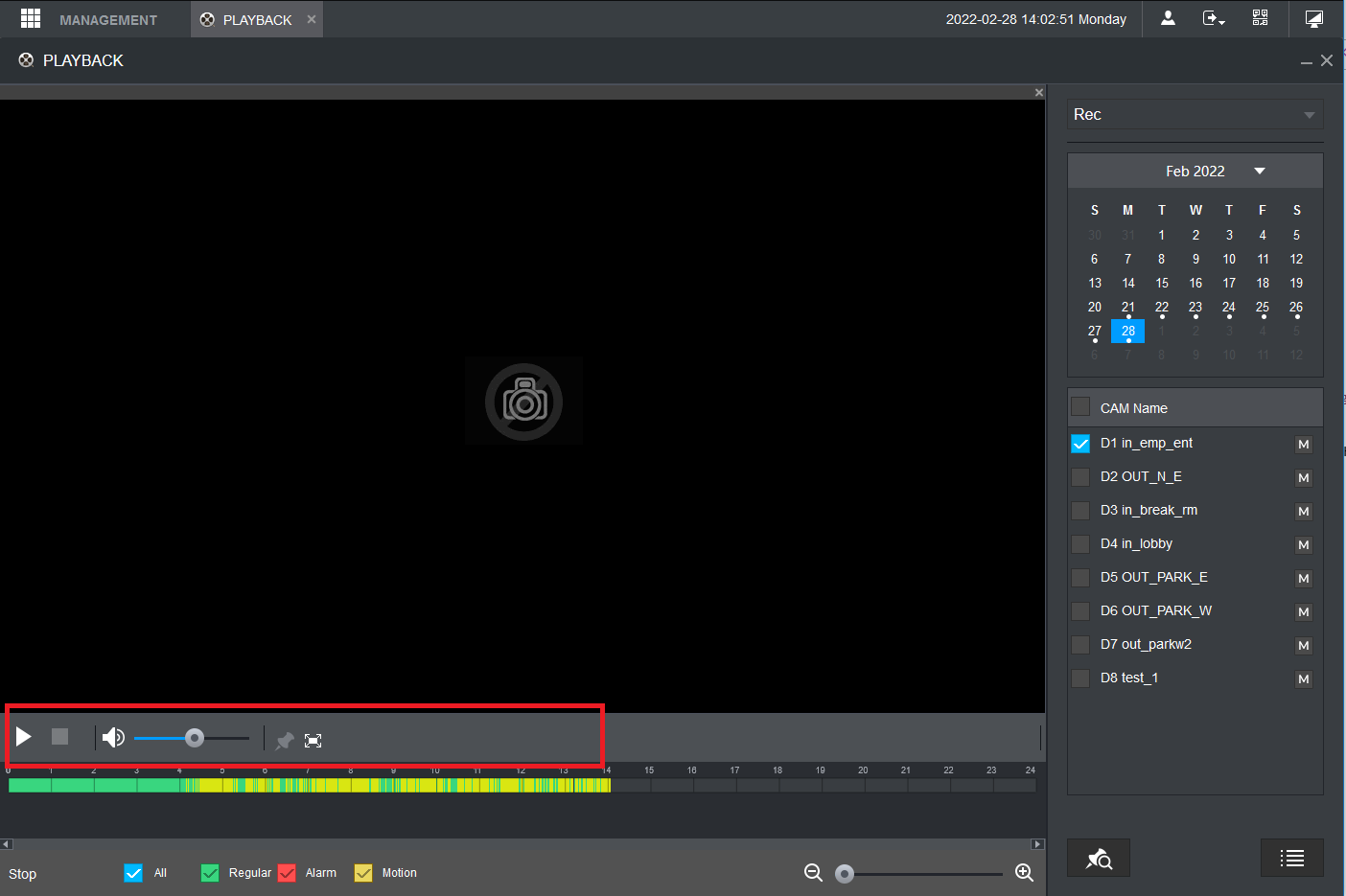Click the recording timeline bar near hour 10

click(x=436, y=785)
